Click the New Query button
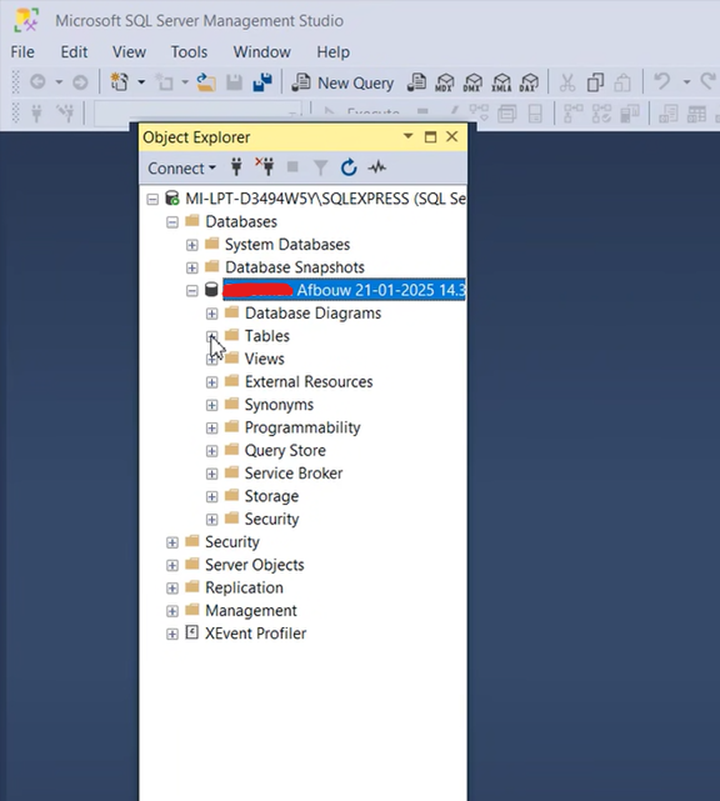This screenshot has height=801, width=720. (x=342, y=83)
